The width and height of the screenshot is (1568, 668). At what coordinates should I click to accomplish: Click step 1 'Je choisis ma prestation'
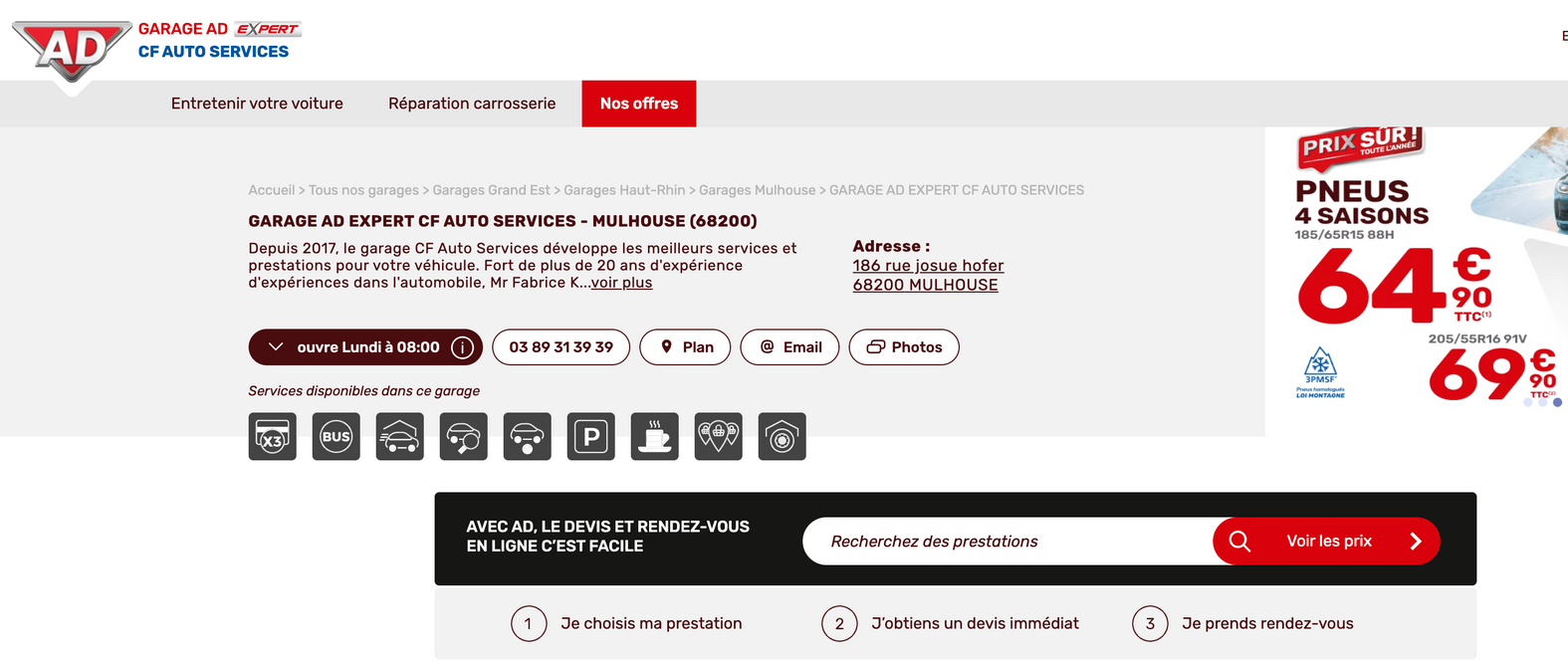click(627, 623)
